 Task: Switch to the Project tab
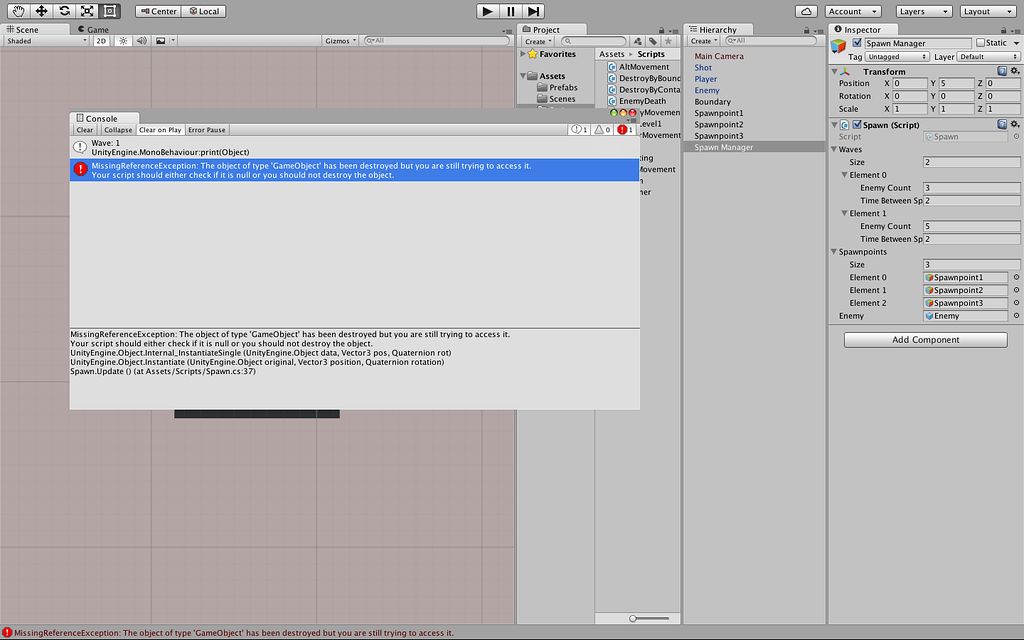pyautogui.click(x=546, y=28)
